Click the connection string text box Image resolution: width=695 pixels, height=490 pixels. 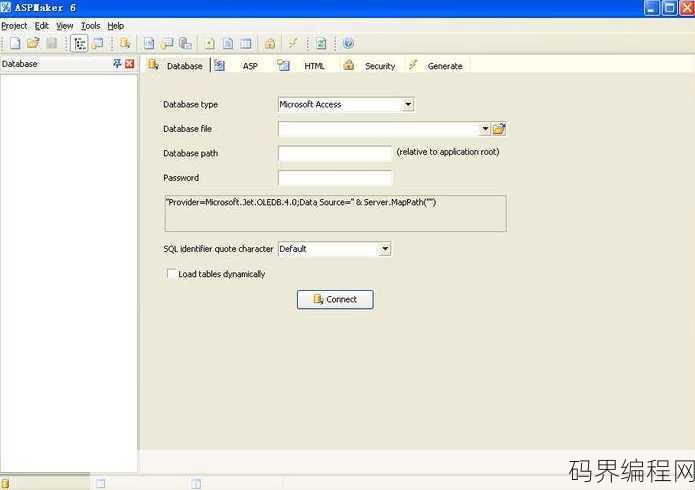pos(336,213)
